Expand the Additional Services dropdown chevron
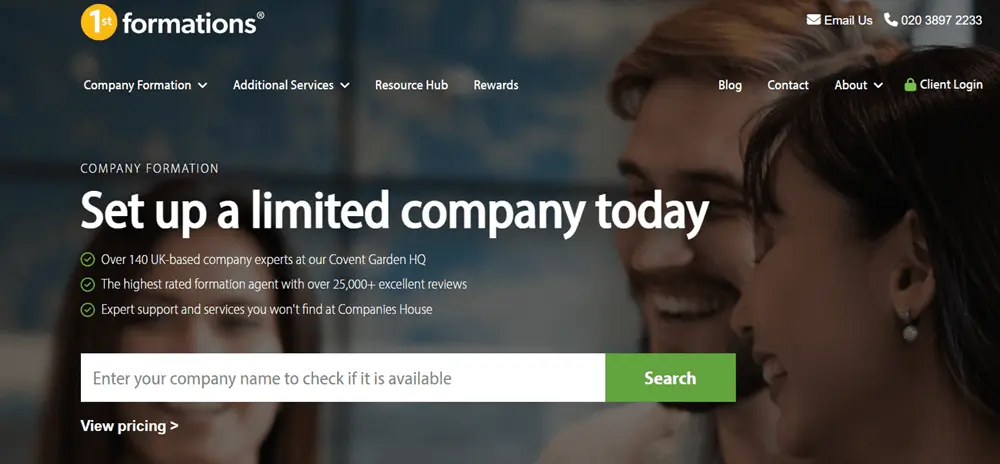1000x464 pixels. 344,85
